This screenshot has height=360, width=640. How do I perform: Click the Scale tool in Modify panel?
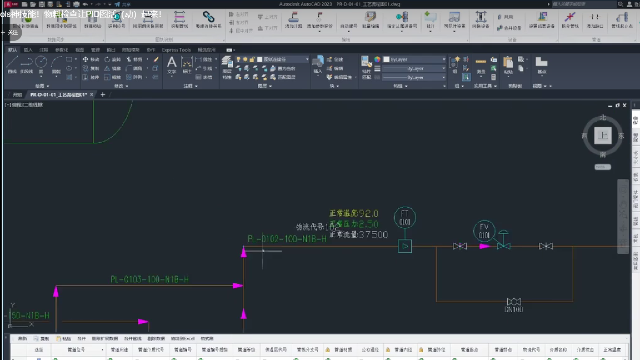(113, 77)
